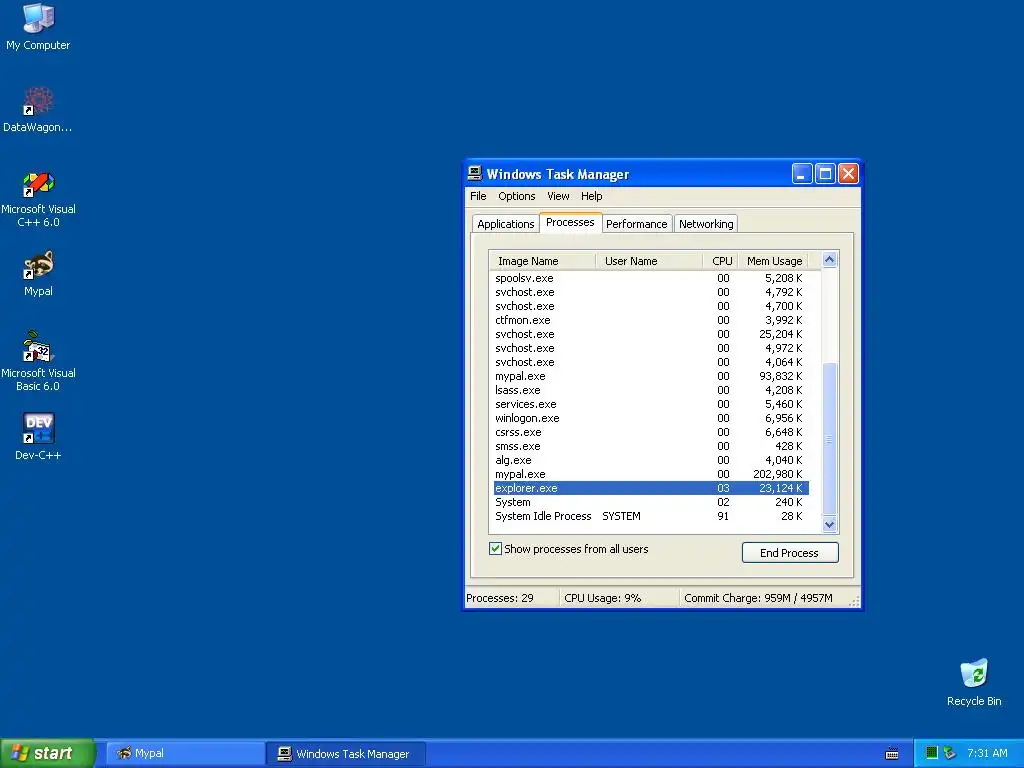The image size is (1024, 768).
Task: Click the process list scroll down arrow
Action: pyautogui.click(x=829, y=524)
